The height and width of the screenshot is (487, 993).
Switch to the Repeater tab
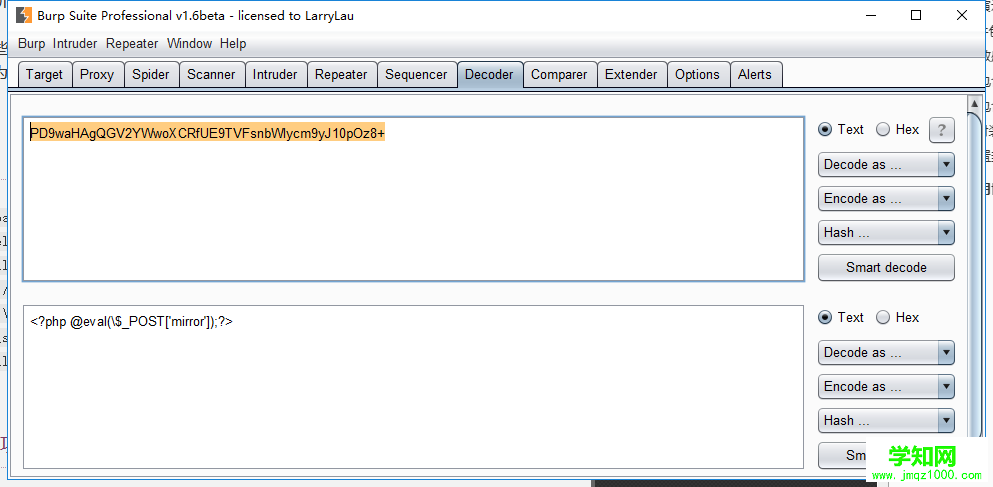pos(341,75)
